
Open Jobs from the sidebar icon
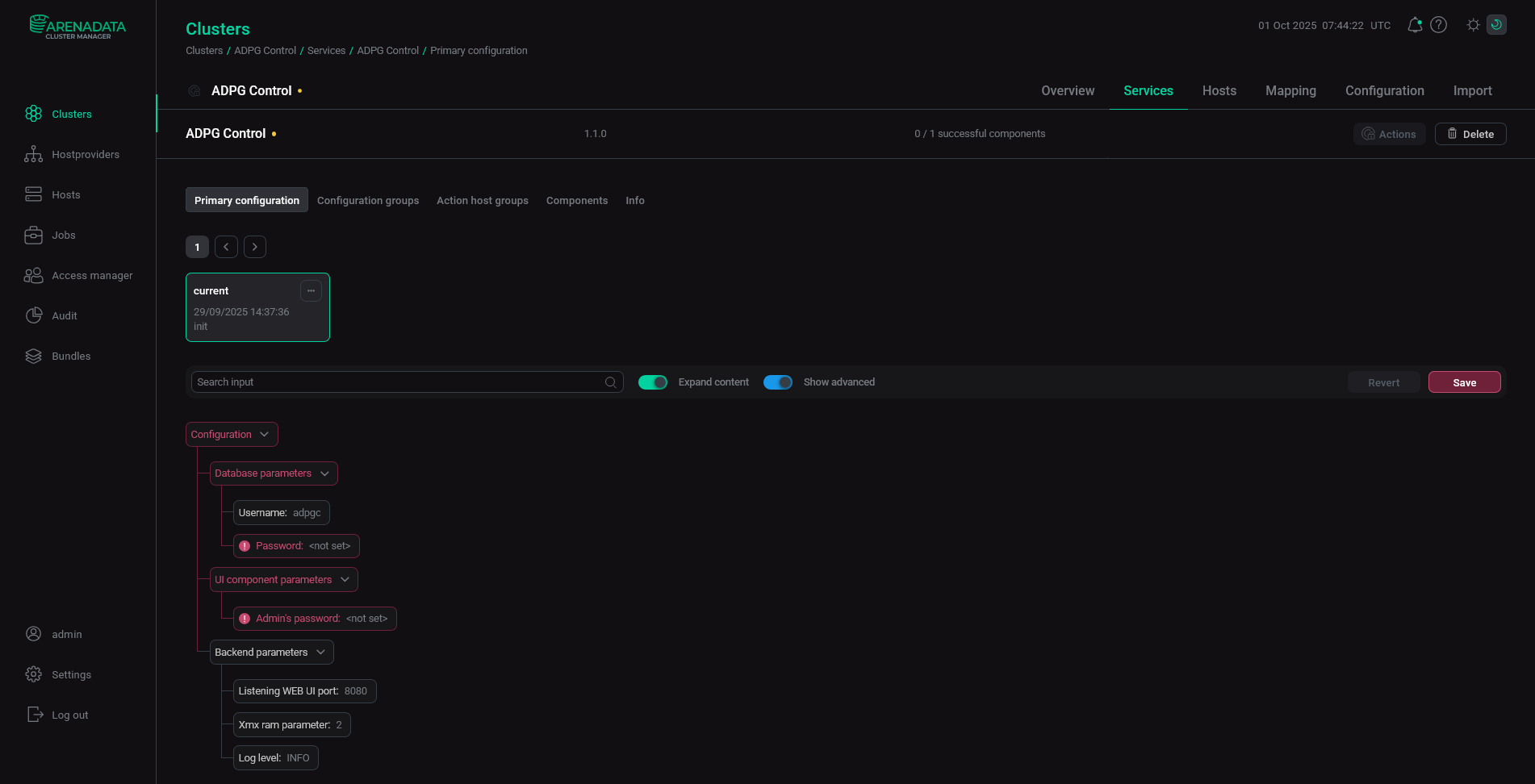[x=33, y=235]
